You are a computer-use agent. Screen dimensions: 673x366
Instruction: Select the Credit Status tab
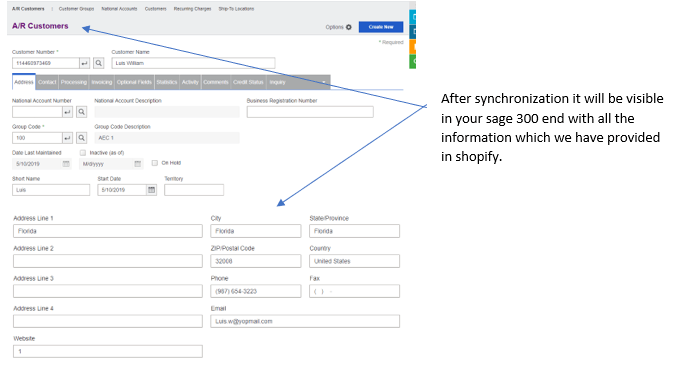click(x=248, y=82)
